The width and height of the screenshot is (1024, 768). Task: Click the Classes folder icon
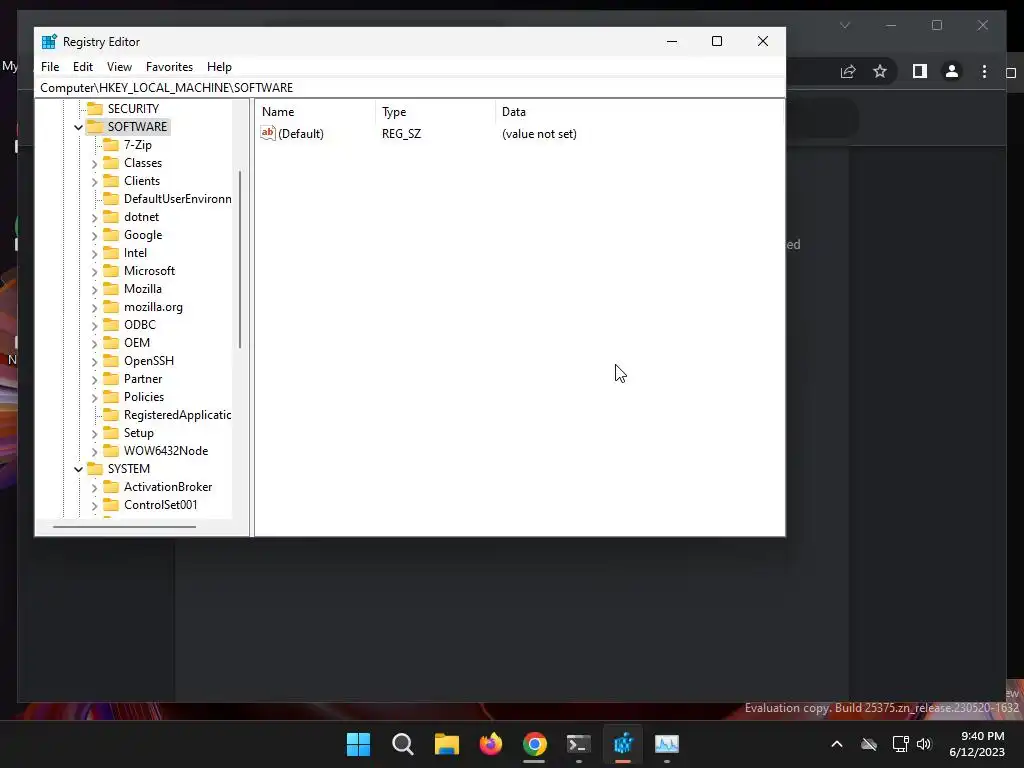click(111, 163)
